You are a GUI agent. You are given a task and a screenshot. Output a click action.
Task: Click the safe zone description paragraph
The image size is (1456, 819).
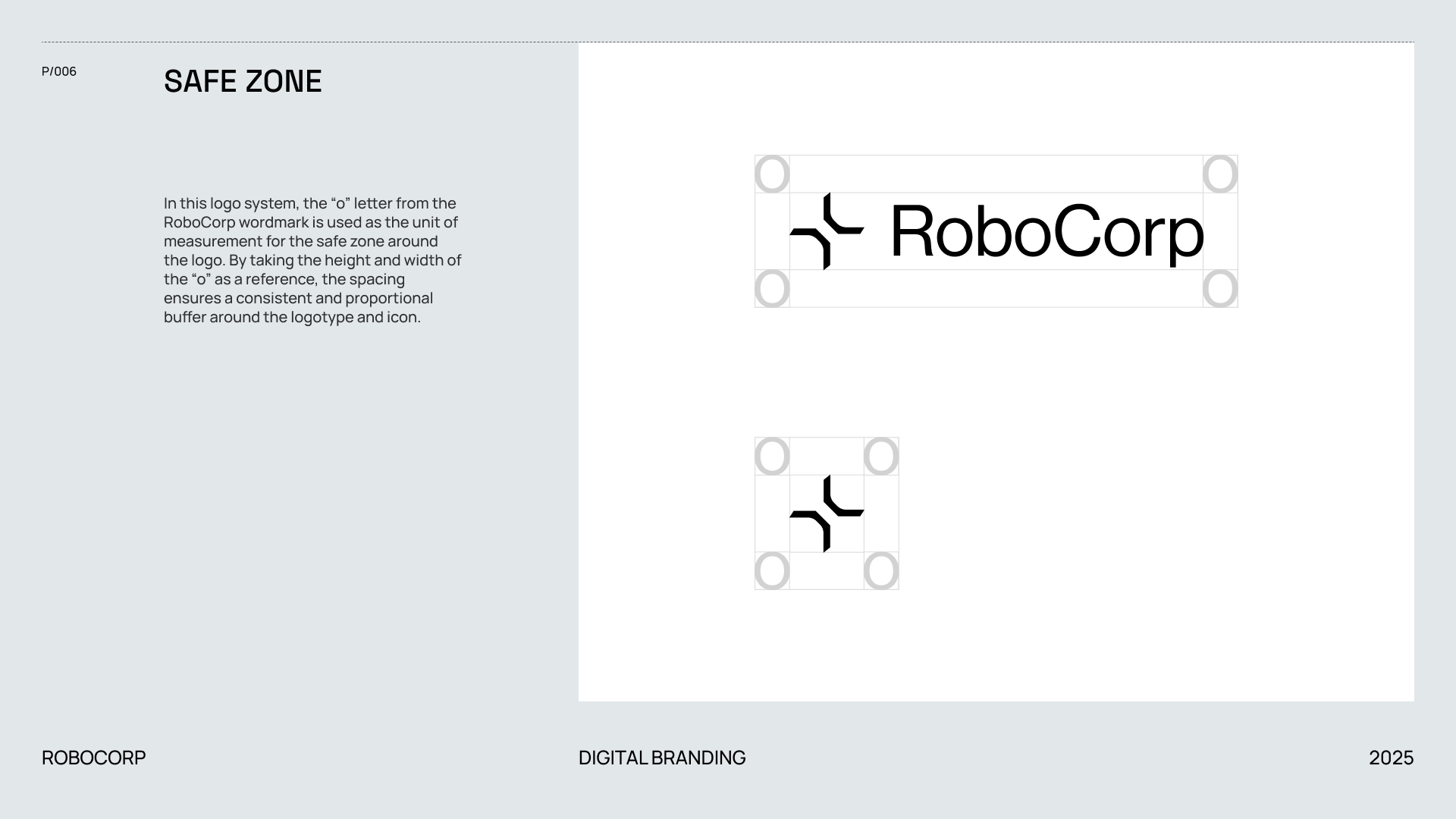[x=312, y=260]
